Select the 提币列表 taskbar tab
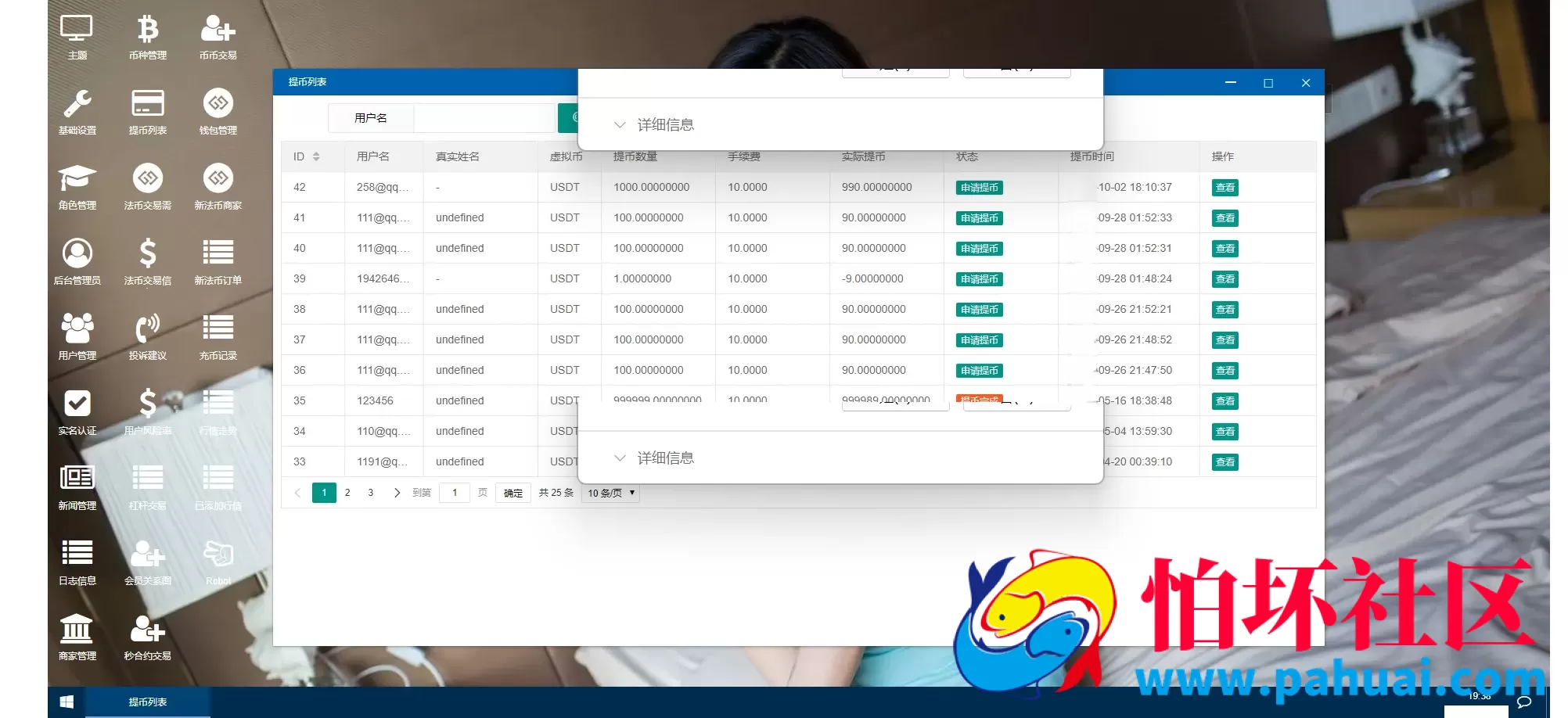1568x718 pixels. 148,702
